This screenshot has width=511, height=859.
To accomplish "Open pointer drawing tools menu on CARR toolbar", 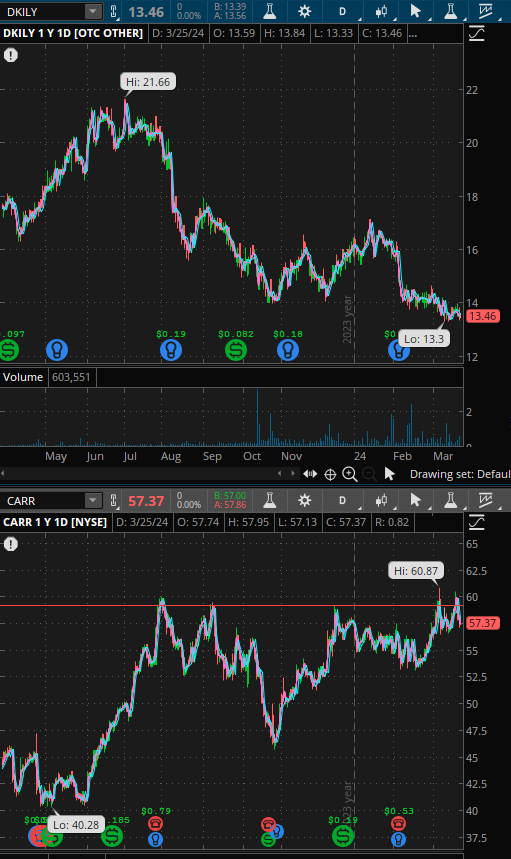I will coord(416,500).
